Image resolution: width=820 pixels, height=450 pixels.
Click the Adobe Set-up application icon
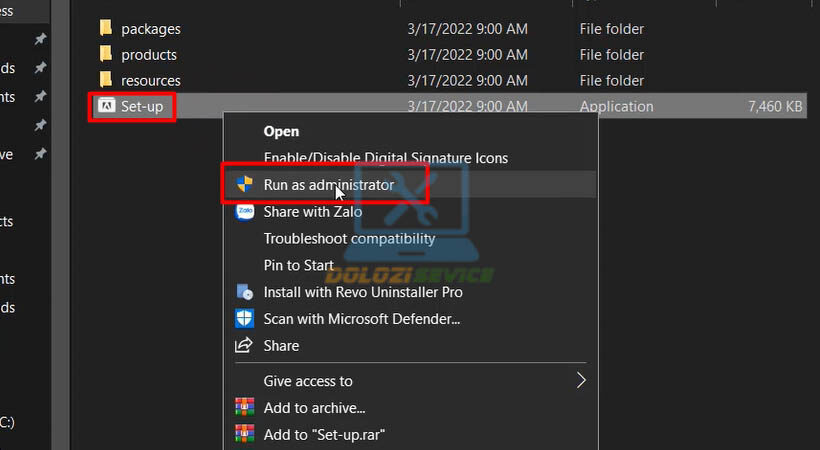coord(106,106)
